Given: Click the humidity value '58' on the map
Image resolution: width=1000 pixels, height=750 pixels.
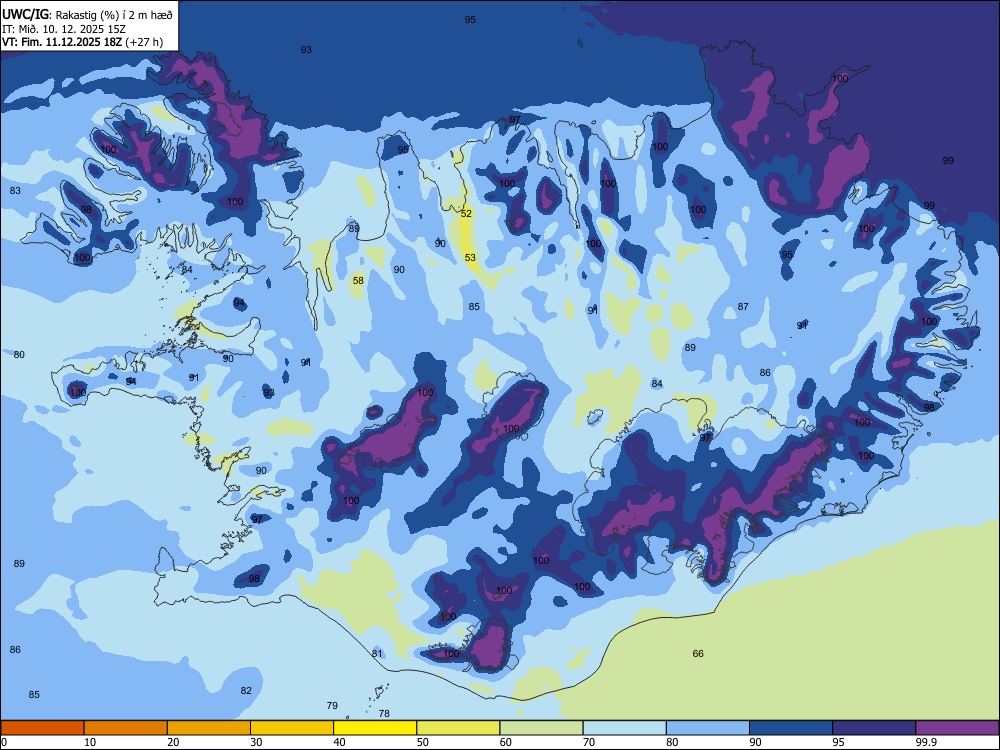Looking at the screenshot, I should (x=358, y=281).
